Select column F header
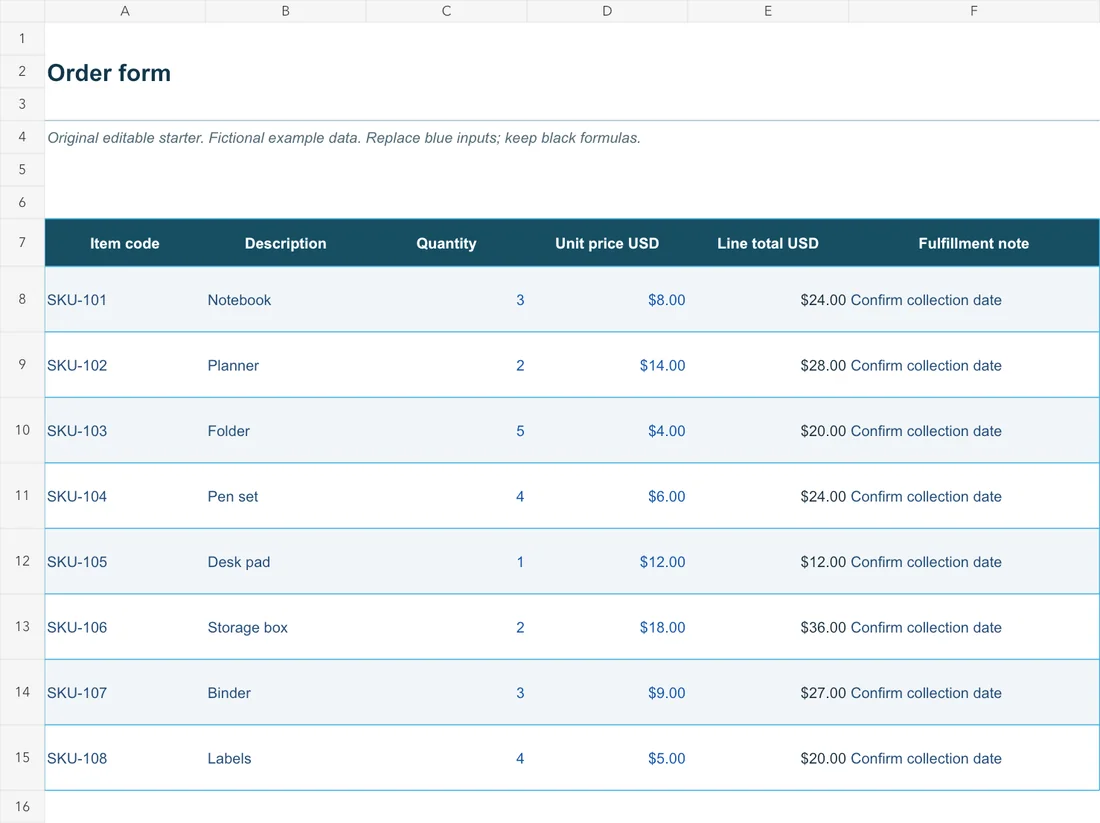1100x823 pixels. point(974,11)
